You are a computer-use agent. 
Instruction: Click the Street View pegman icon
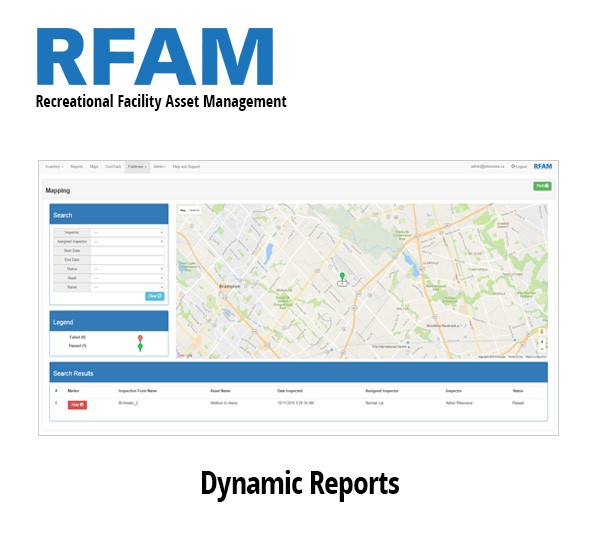[542, 330]
